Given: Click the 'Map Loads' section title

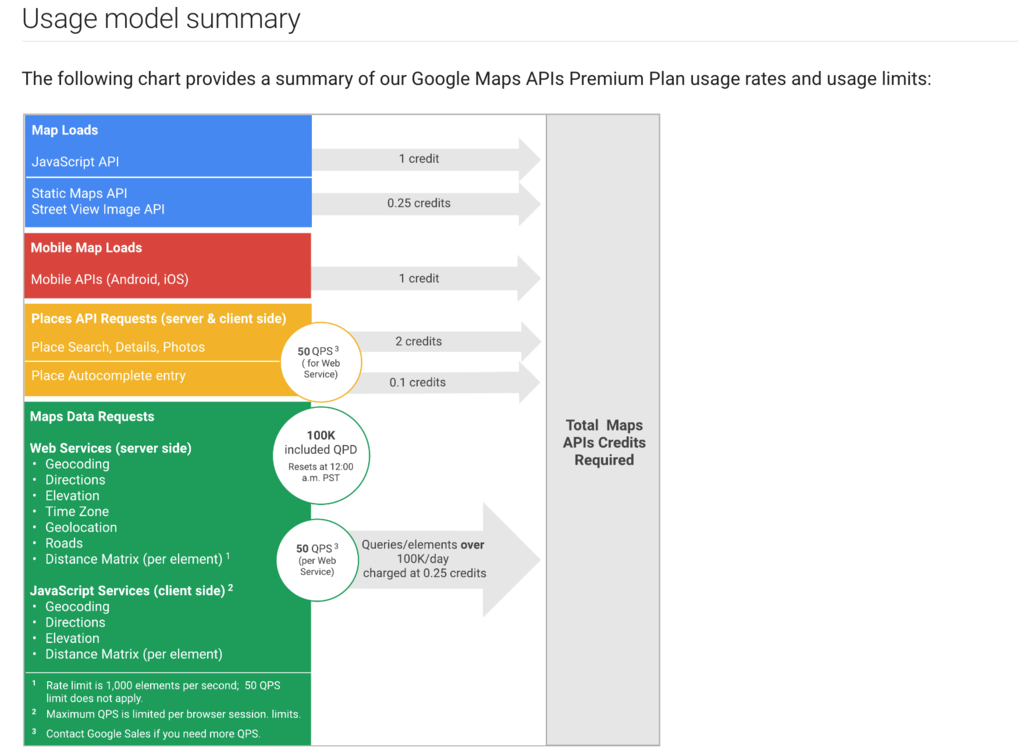Looking at the screenshot, I should [65, 131].
